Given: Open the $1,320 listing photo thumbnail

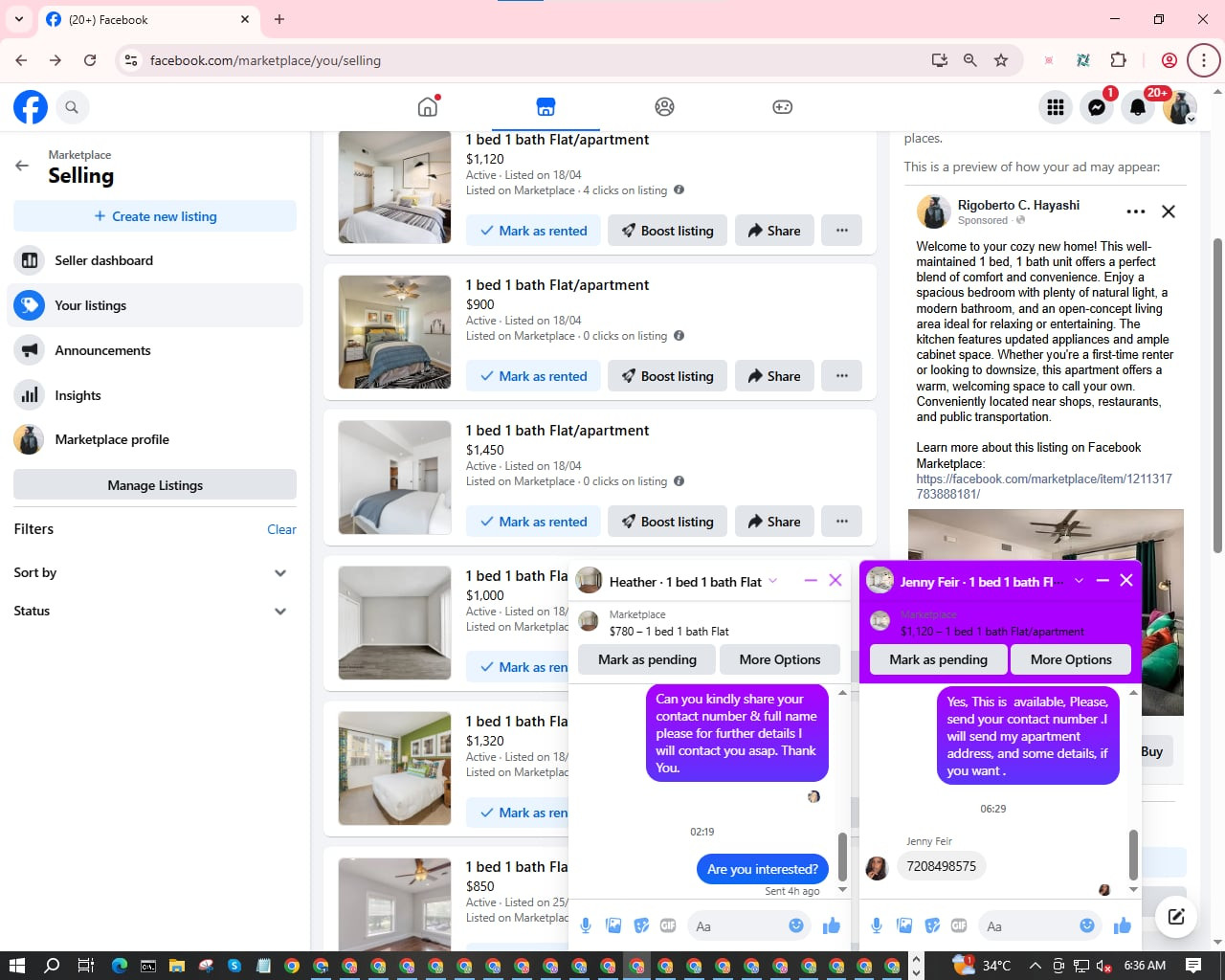Looking at the screenshot, I should [394, 768].
